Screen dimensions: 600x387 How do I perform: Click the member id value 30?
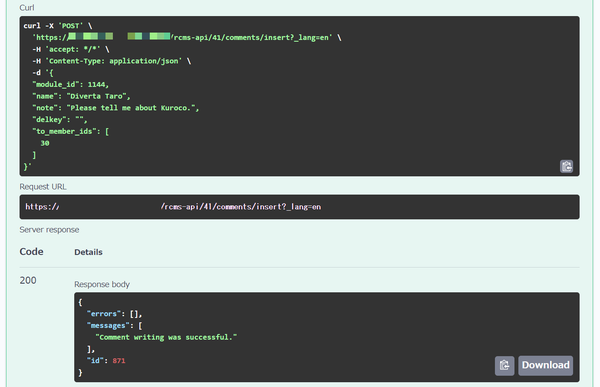[45, 143]
